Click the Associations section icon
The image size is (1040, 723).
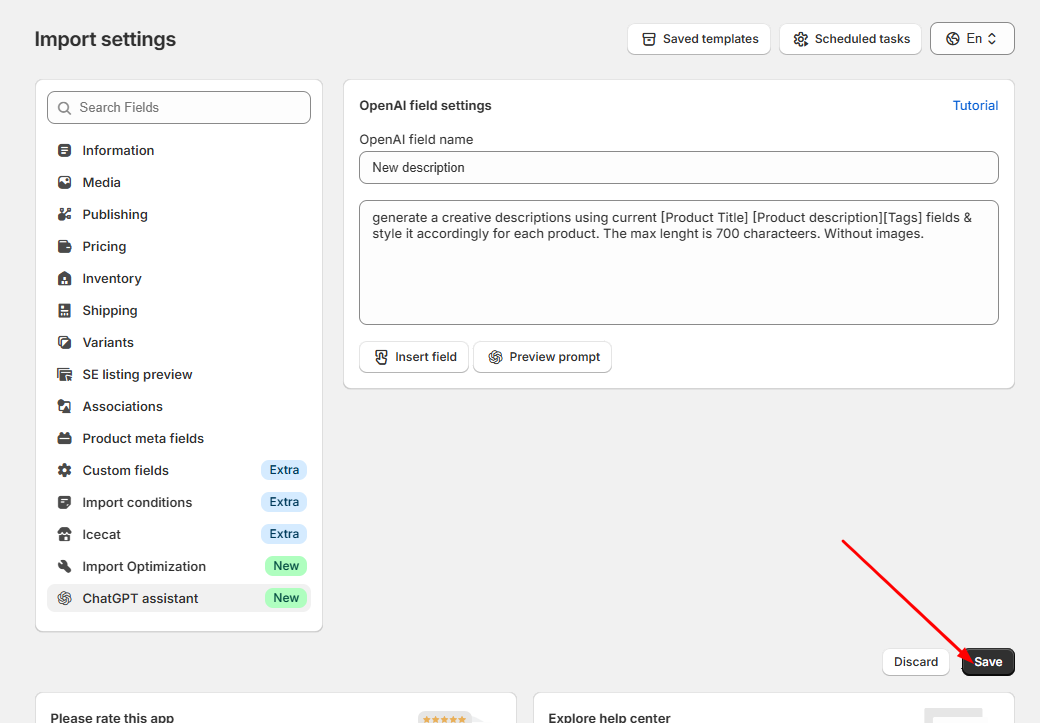[x=64, y=407]
